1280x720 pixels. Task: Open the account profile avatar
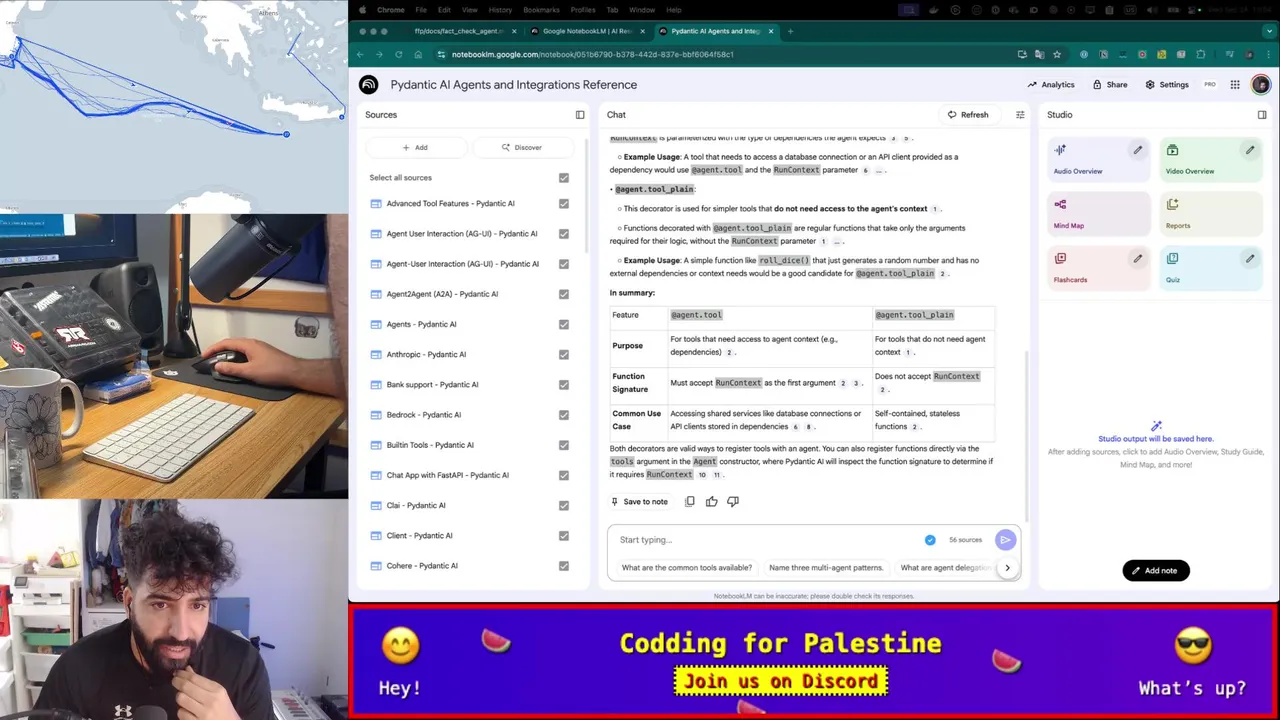(1260, 85)
